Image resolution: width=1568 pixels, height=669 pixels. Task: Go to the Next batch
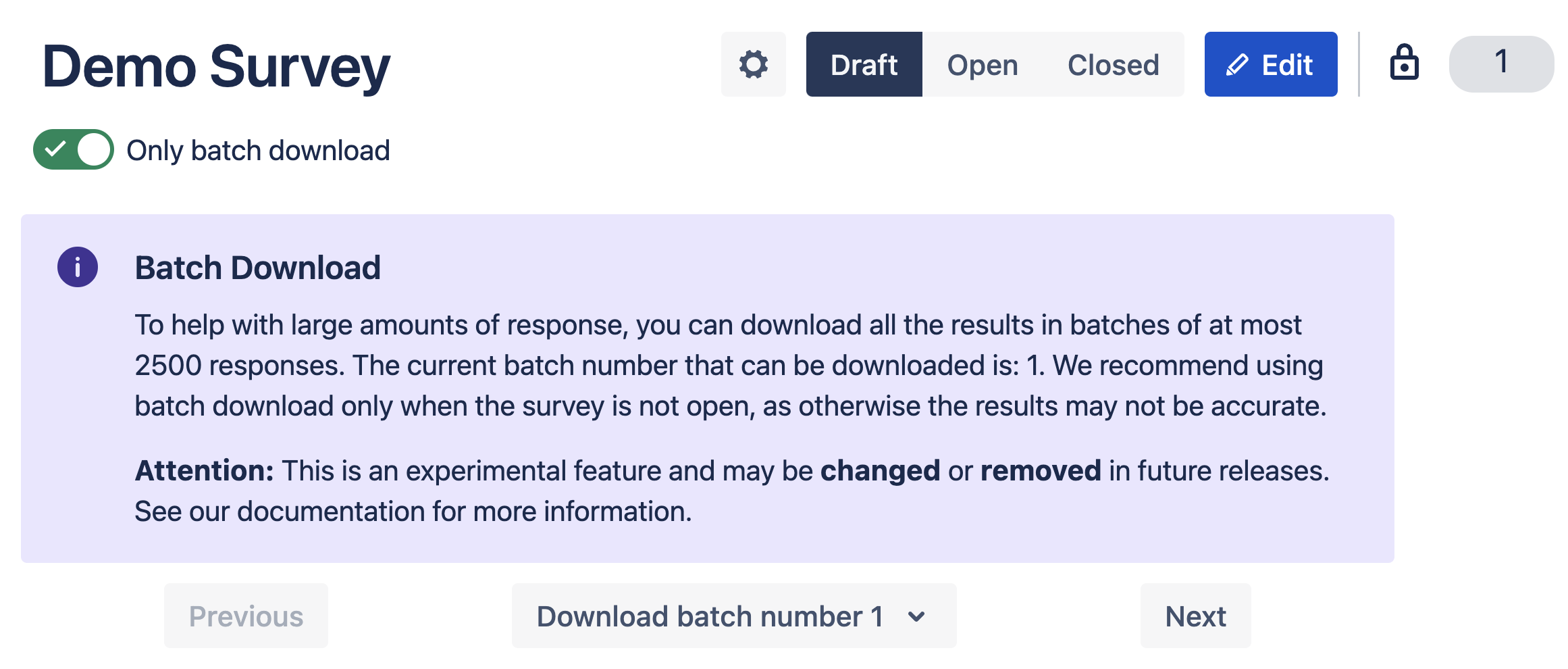[1195, 616]
